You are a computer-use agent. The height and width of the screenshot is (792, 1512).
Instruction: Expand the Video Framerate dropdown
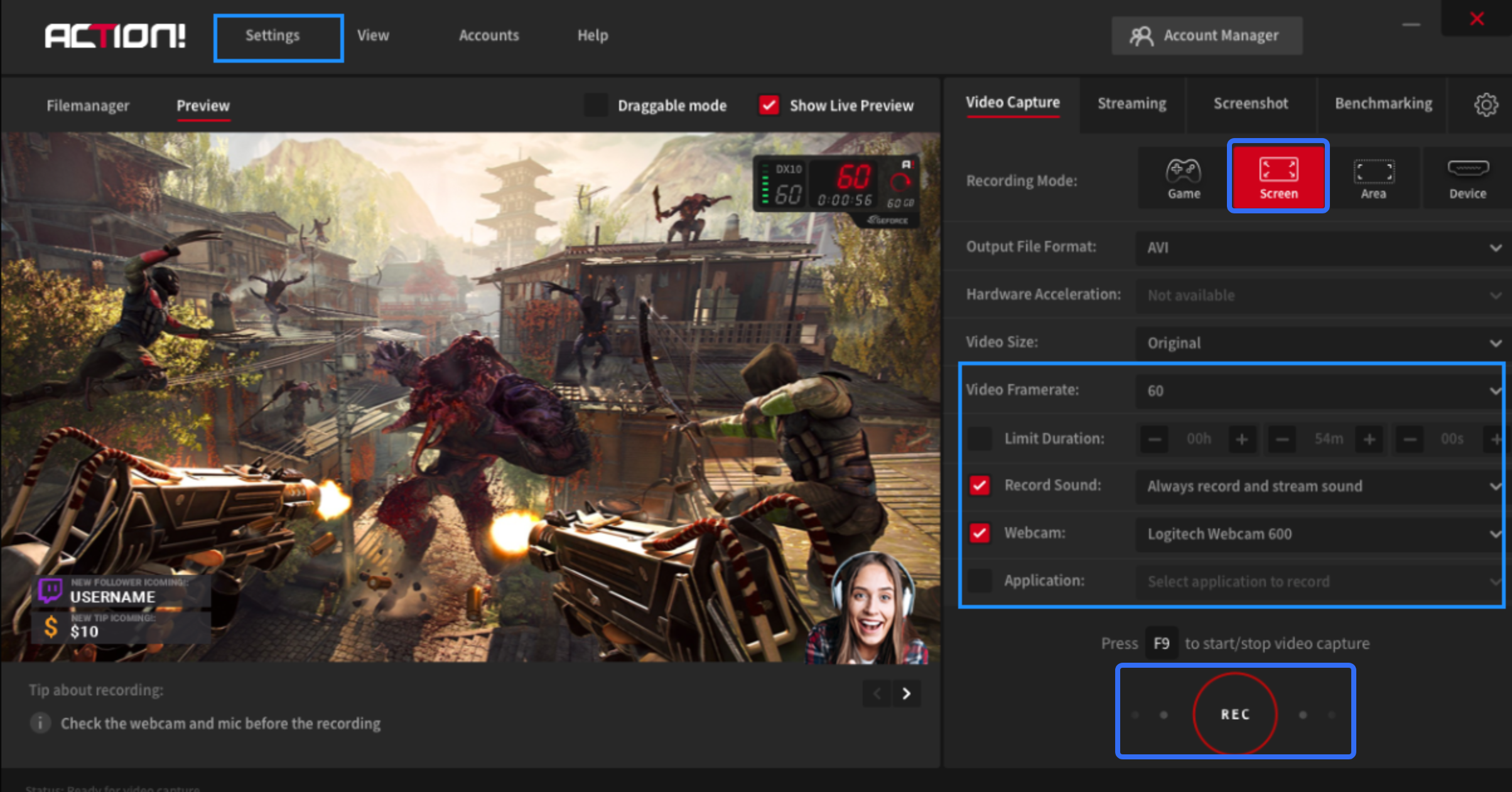(1319, 390)
